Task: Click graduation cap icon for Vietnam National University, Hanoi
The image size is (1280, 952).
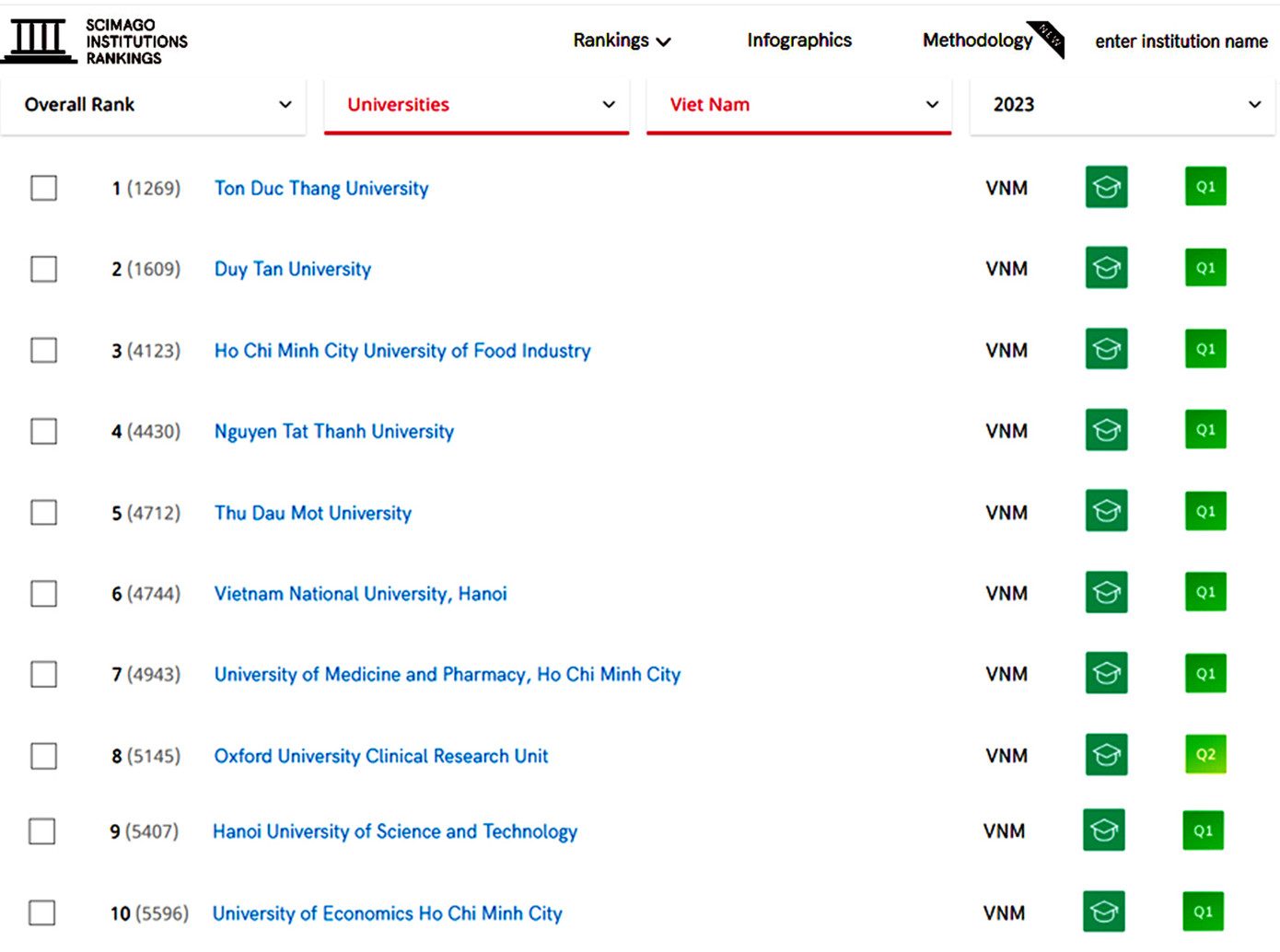Action: tap(1106, 593)
